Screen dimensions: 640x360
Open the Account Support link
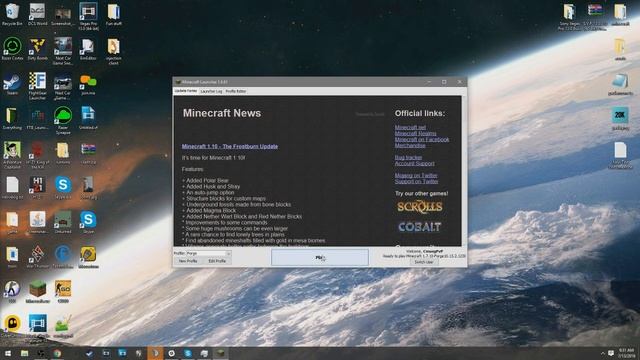[414, 164]
